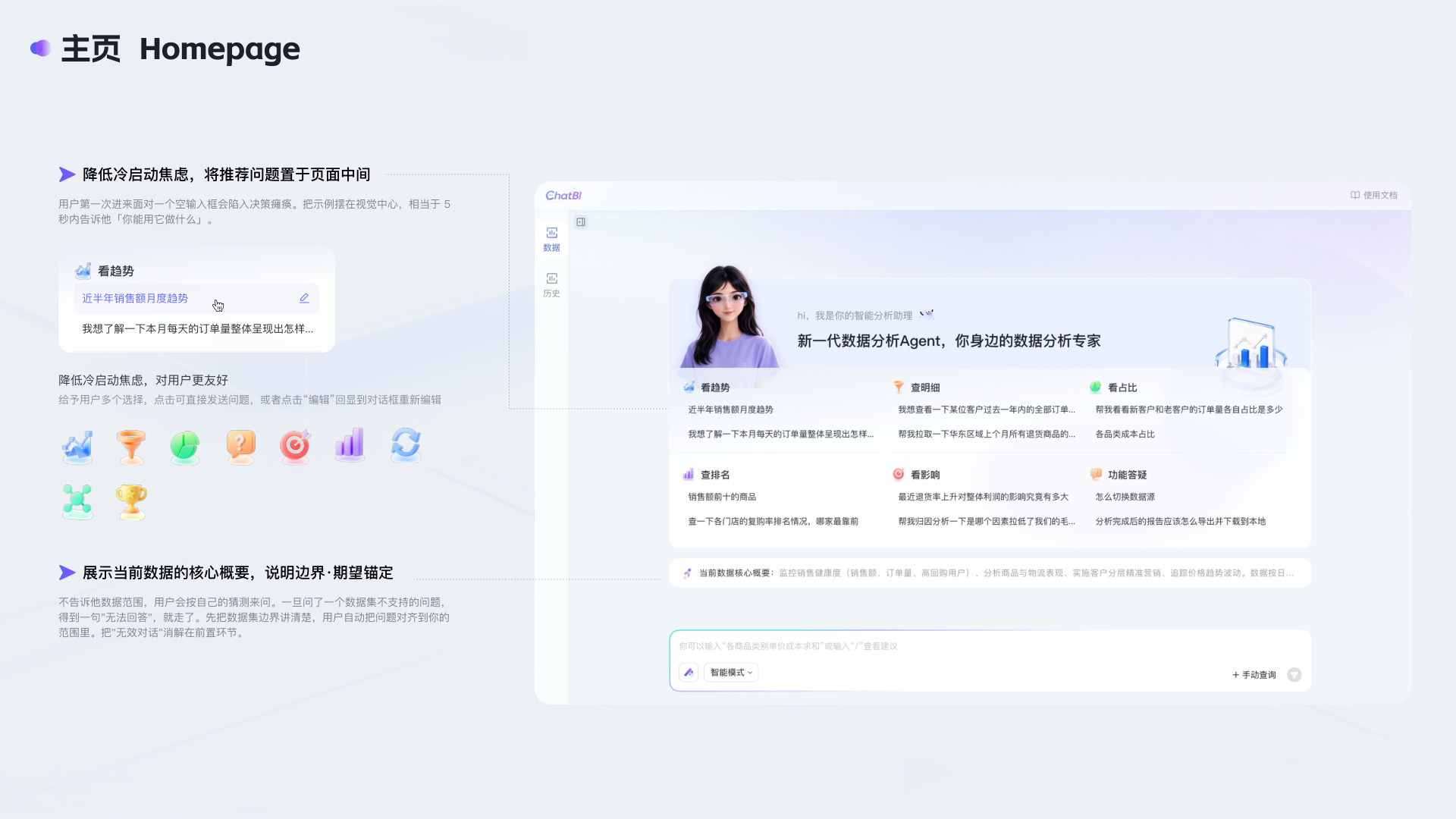The width and height of the screenshot is (1456, 819).
Task: Click the large purple bar chart icon
Action: click(x=350, y=445)
